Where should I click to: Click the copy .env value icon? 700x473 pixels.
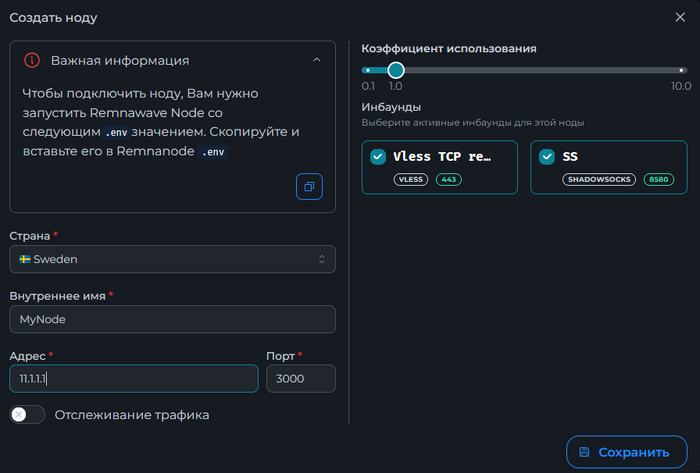[x=309, y=187]
